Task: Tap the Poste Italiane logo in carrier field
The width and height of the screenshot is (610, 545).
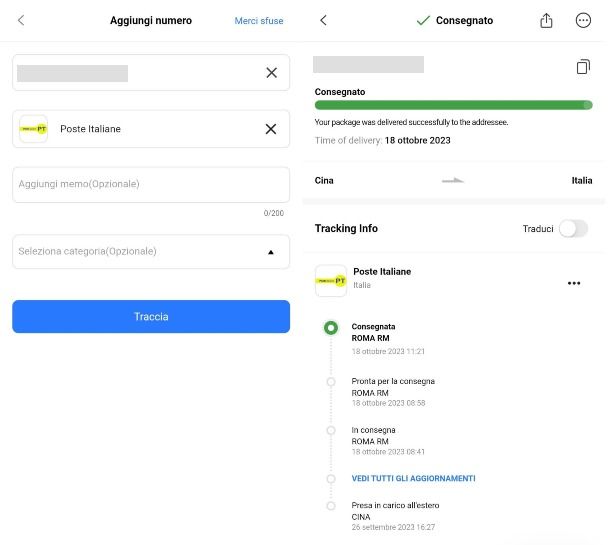Action: click(33, 129)
